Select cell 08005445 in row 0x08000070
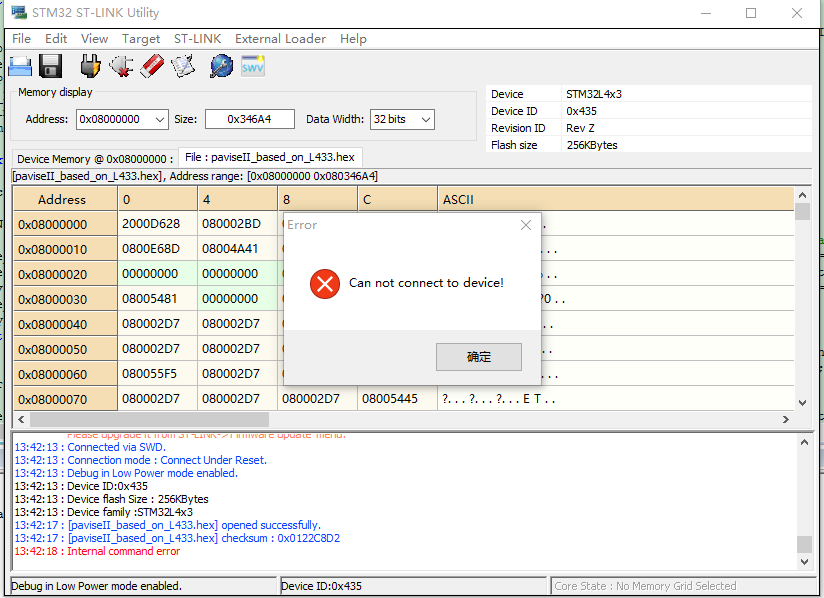The height and width of the screenshot is (598, 824). (x=397, y=399)
